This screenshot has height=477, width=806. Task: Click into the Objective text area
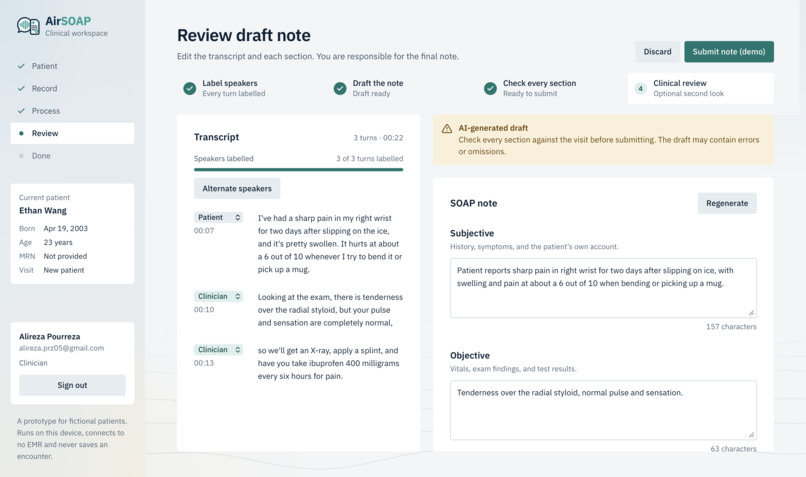603,410
